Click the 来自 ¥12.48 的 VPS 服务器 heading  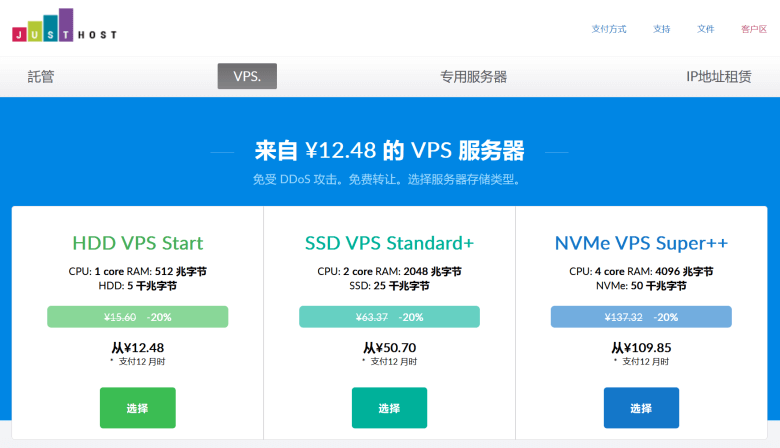[x=390, y=151]
